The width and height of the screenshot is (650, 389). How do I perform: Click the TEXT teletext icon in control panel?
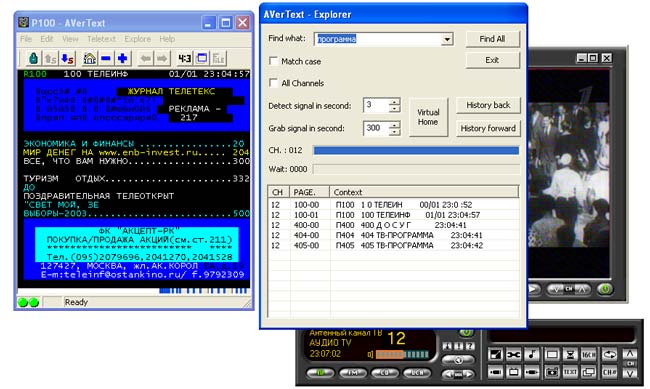(570, 372)
